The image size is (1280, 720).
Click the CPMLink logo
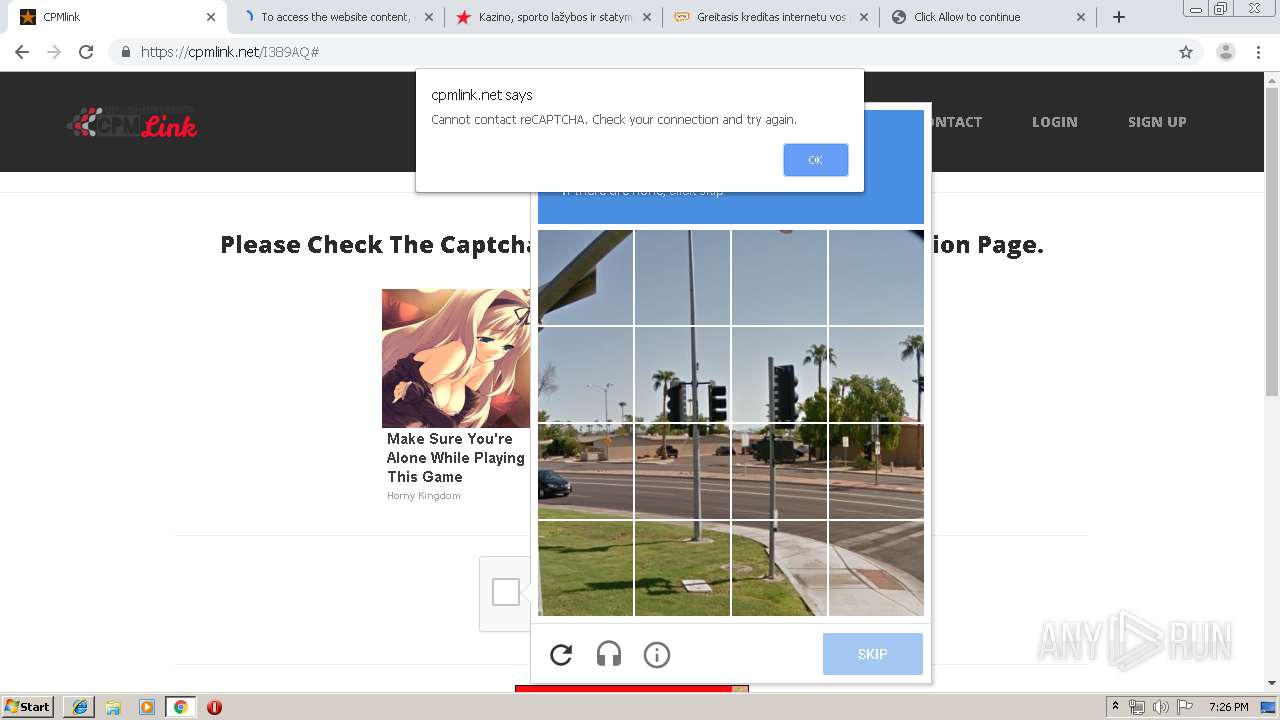132,122
